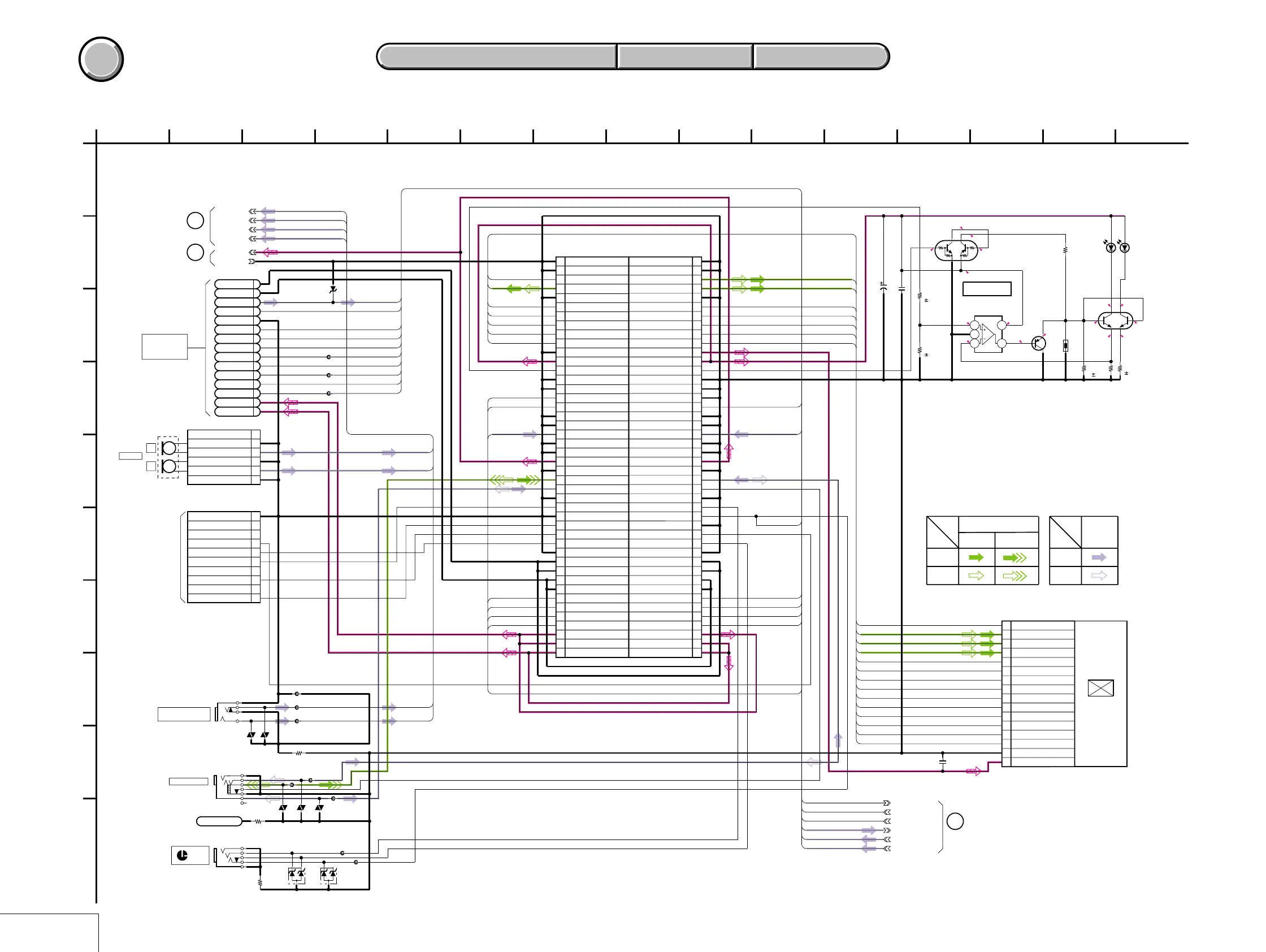The image size is (1266, 952).
Task: Click the solid green arrow in legend
Action: pyautogui.click(x=976, y=557)
